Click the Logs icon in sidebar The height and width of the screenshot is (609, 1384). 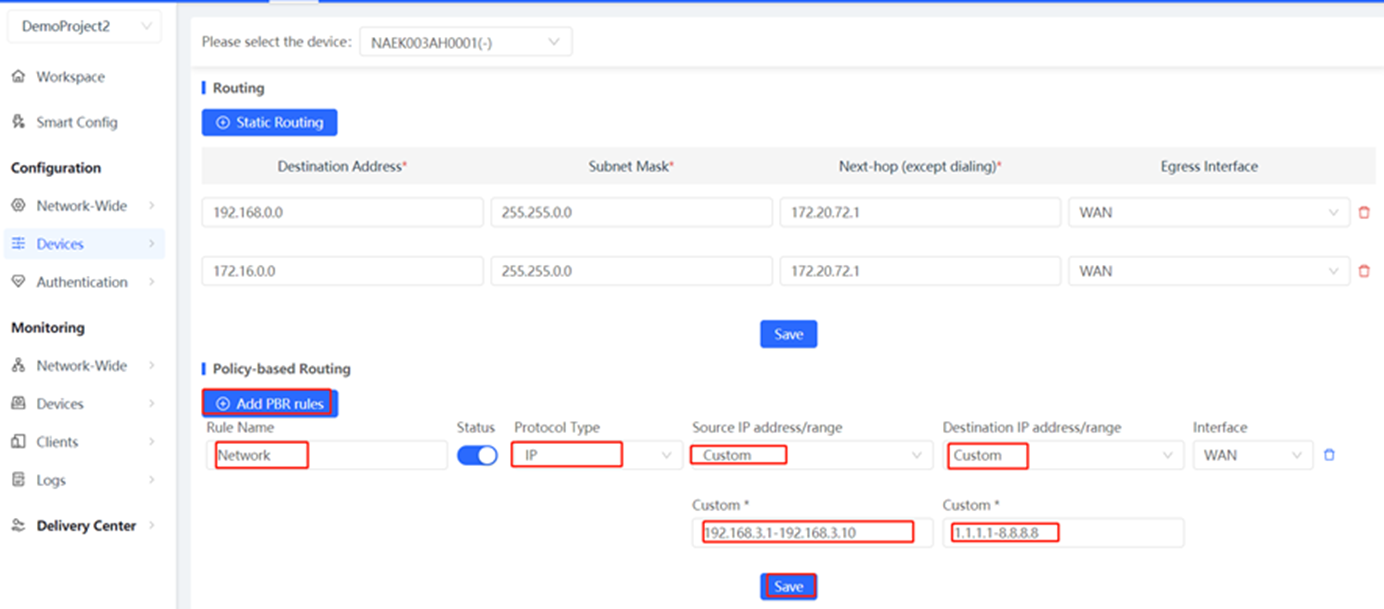(18, 480)
